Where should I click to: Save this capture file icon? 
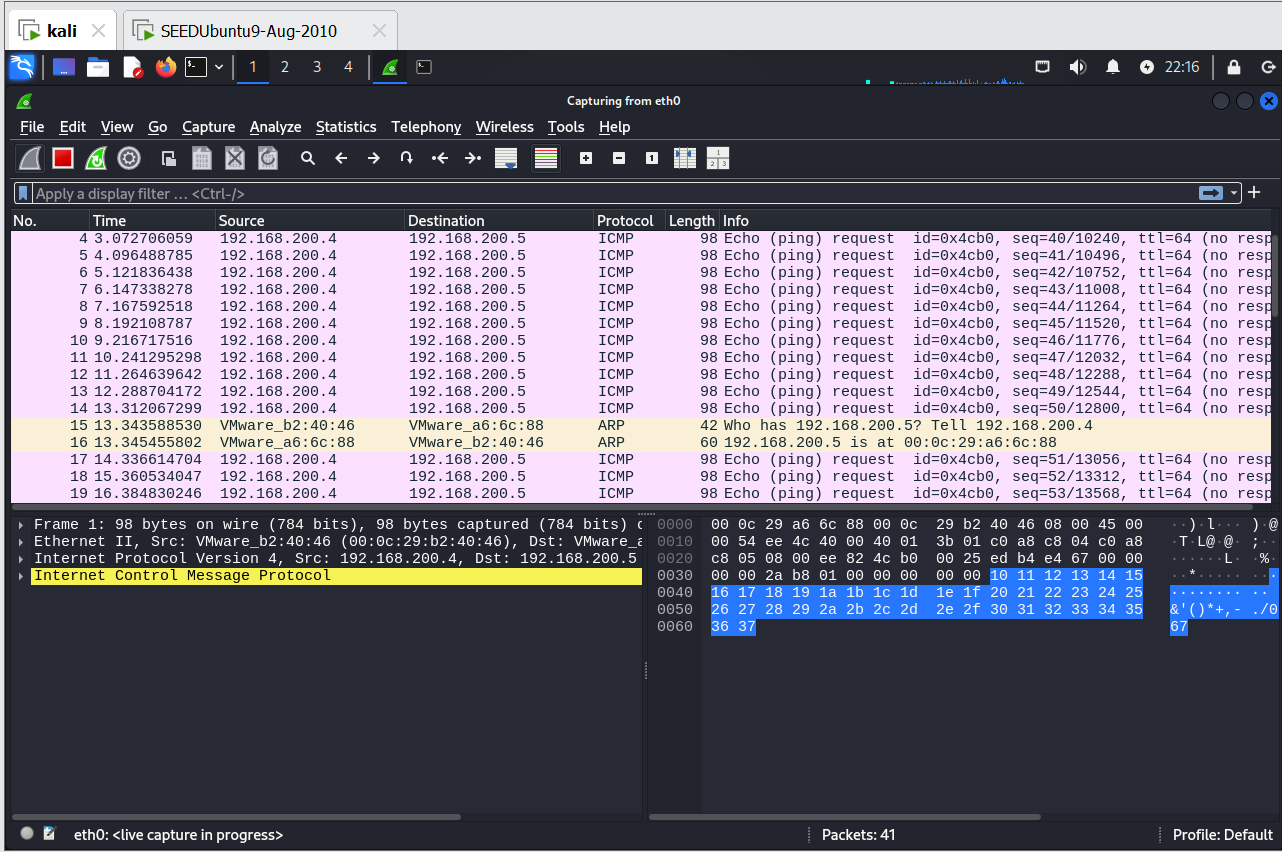(202, 158)
